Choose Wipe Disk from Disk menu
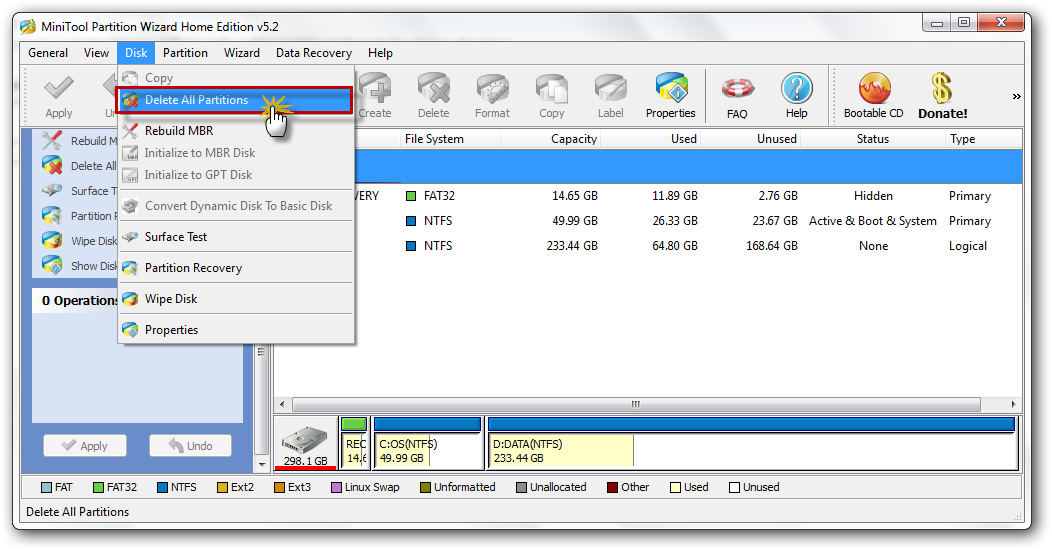 [x=235, y=298]
